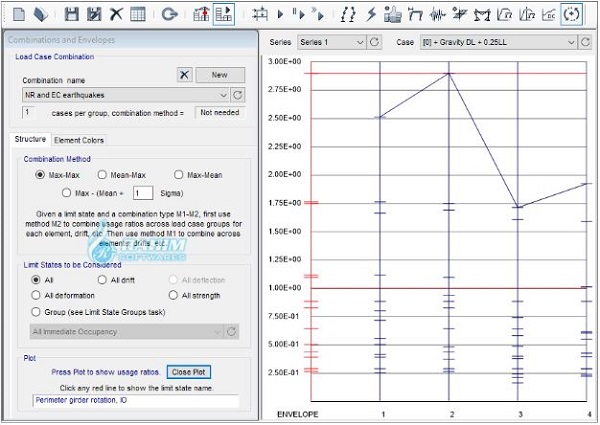Select the Mean-Max combination method

[x=103, y=174]
